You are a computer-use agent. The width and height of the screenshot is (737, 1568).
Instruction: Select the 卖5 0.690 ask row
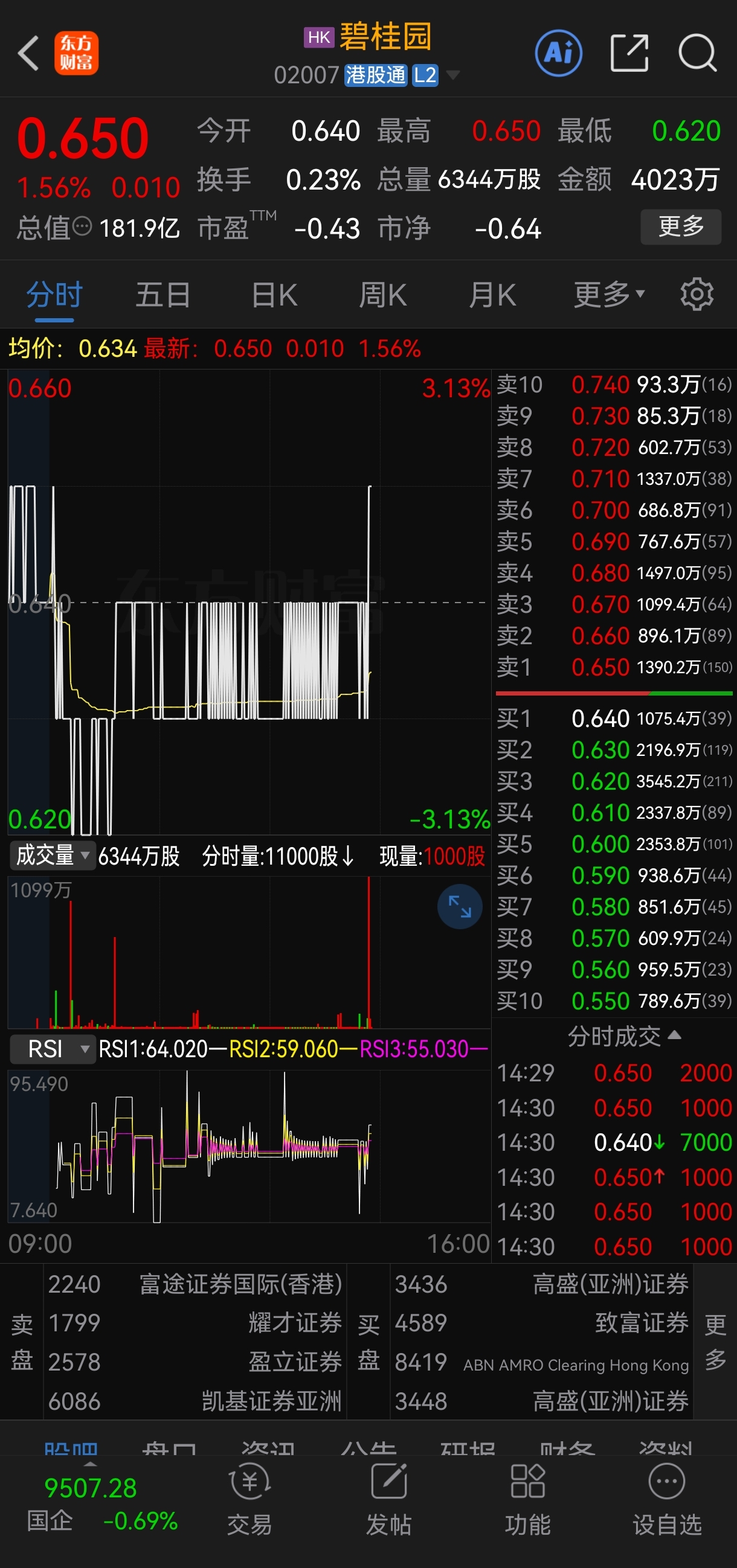(x=614, y=541)
